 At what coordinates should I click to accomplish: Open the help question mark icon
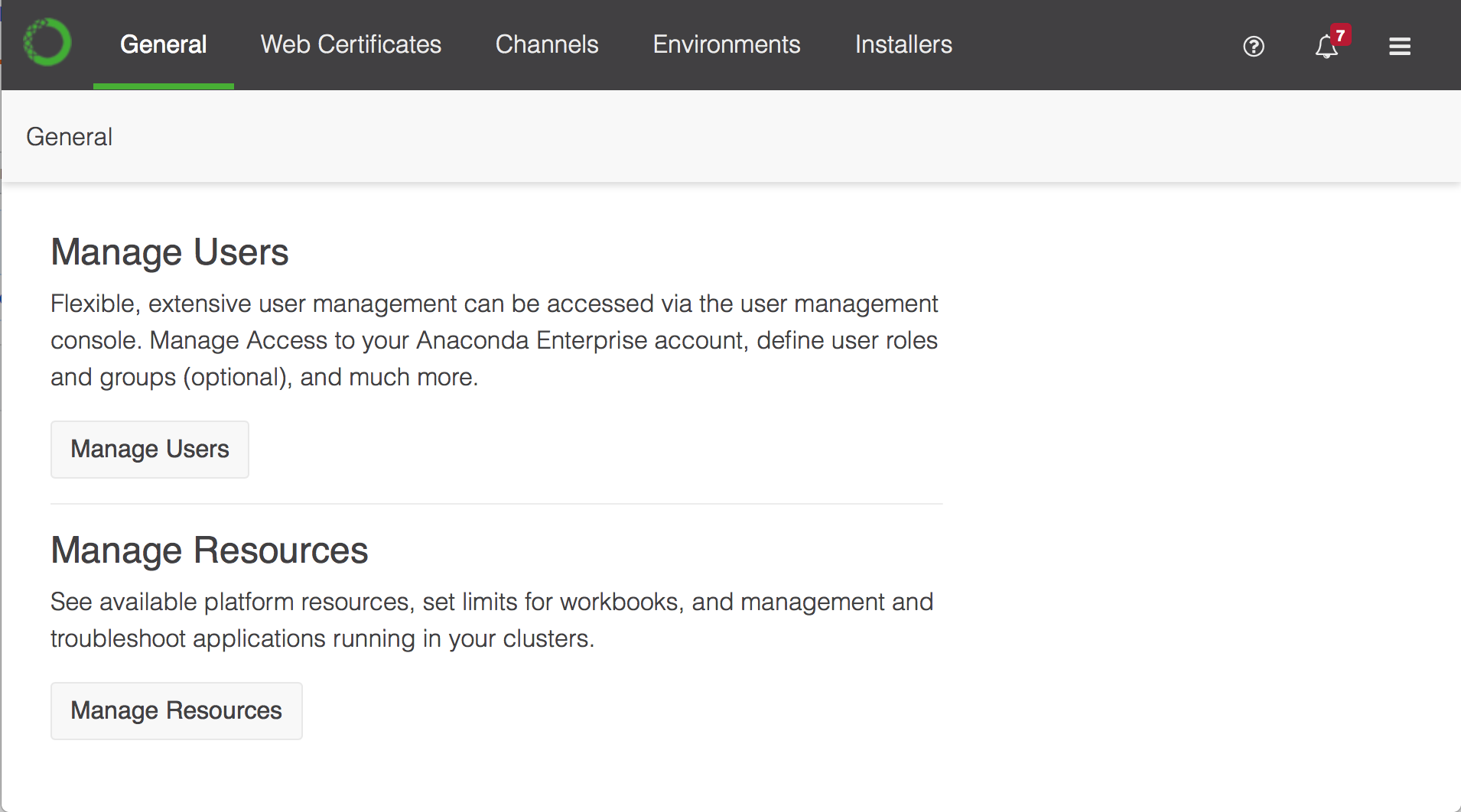[1254, 47]
